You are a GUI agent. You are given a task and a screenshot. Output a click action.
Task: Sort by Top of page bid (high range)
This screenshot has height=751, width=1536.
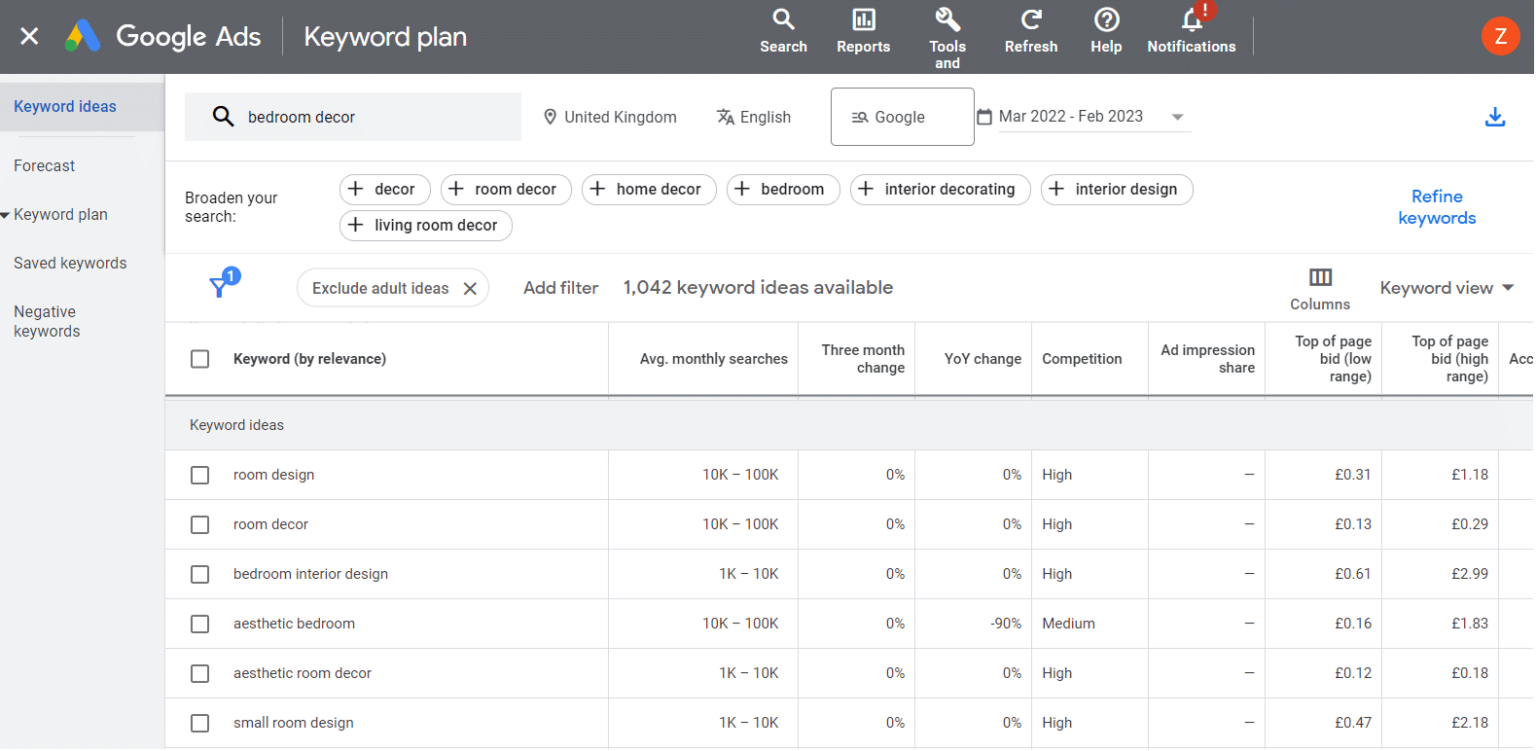click(1450, 359)
